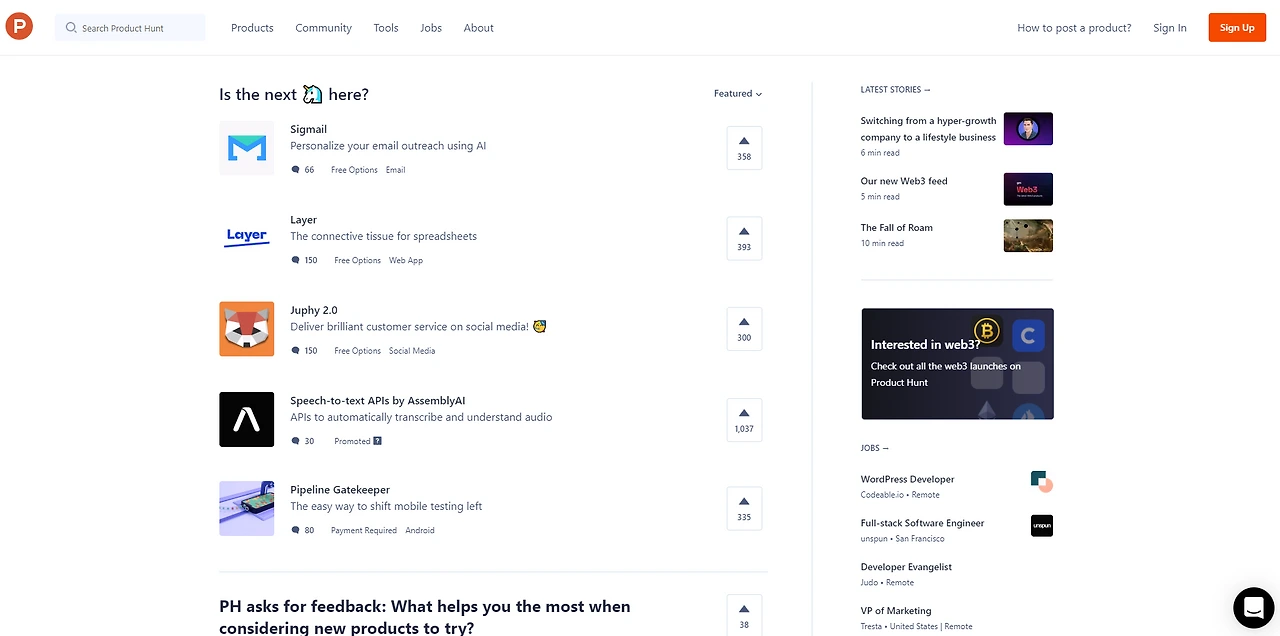Click the Email tag under Sigmail

[x=396, y=170]
